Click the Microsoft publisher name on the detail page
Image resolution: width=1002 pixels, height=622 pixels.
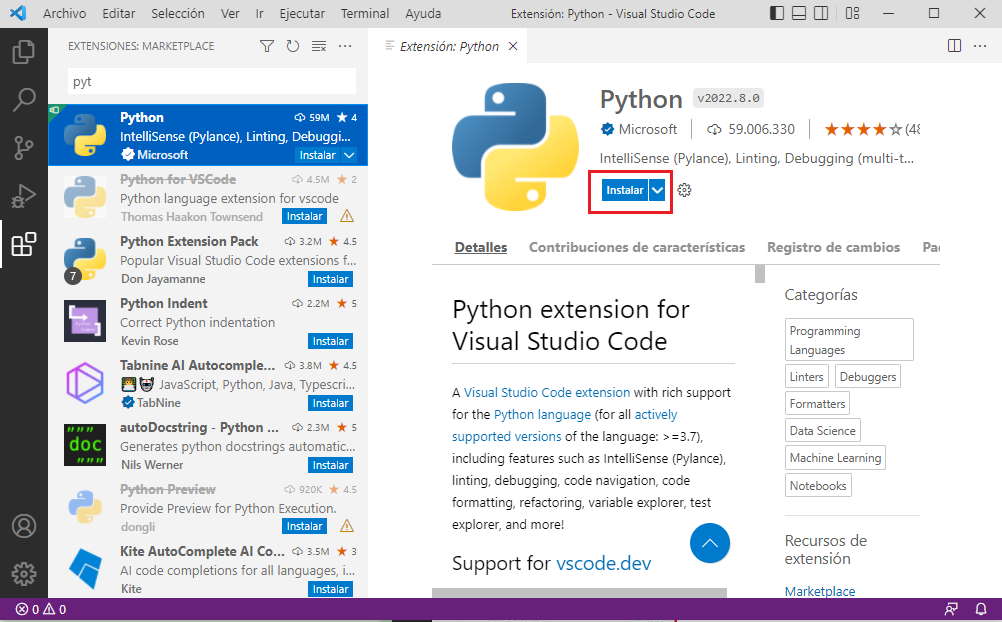[647, 129]
